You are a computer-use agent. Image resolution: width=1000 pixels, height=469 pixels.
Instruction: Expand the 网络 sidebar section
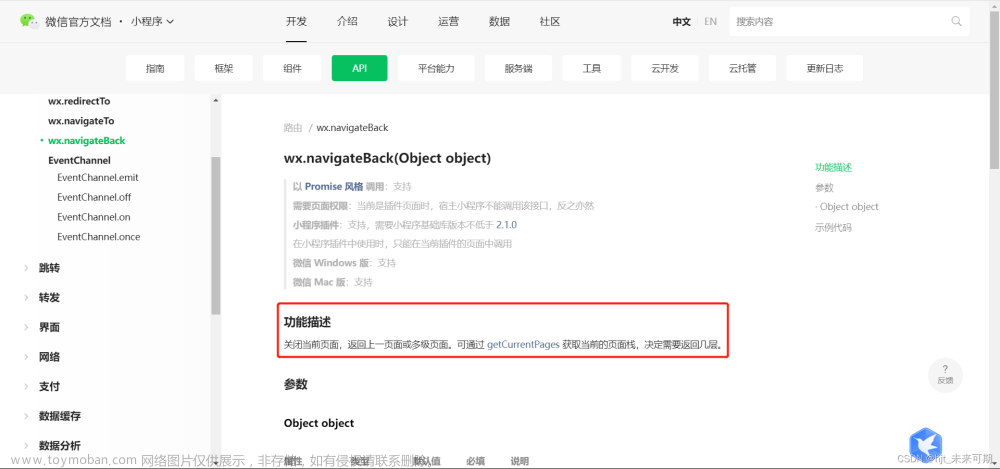click(x=49, y=357)
